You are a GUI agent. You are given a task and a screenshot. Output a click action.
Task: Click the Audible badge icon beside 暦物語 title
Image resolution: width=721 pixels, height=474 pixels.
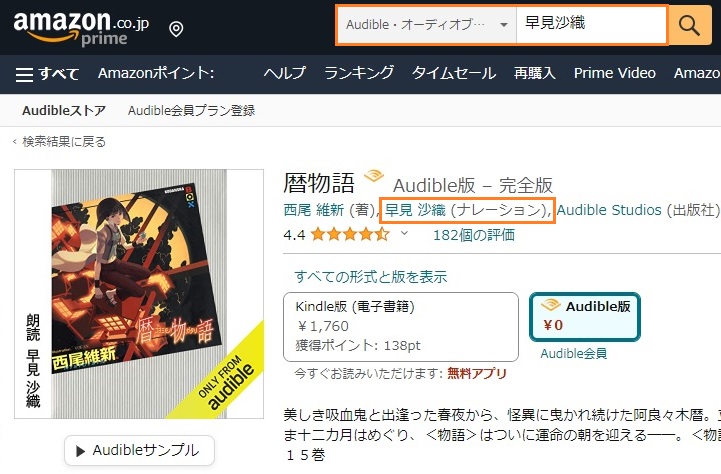pos(374,176)
